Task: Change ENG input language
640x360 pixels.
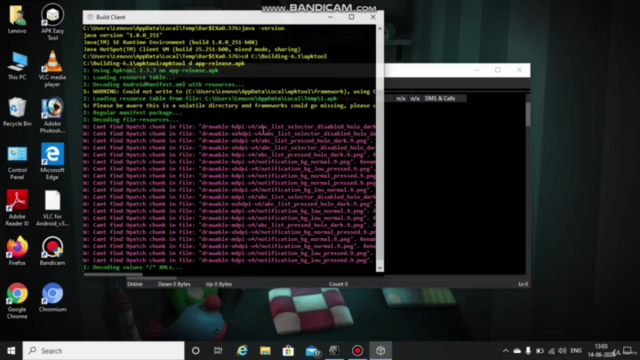Action: 576,351
